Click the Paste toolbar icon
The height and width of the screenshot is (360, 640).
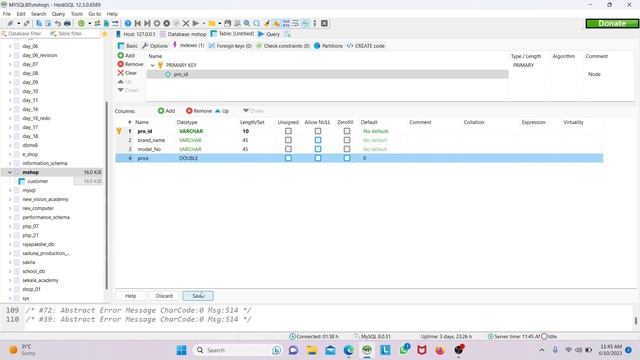48,23
